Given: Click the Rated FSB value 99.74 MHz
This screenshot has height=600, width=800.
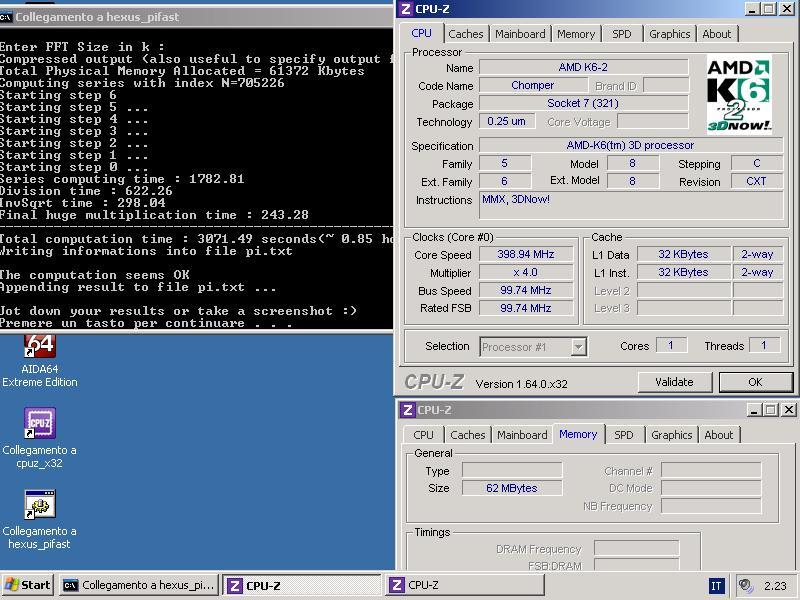Looking at the screenshot, I should tap(526, 308).
